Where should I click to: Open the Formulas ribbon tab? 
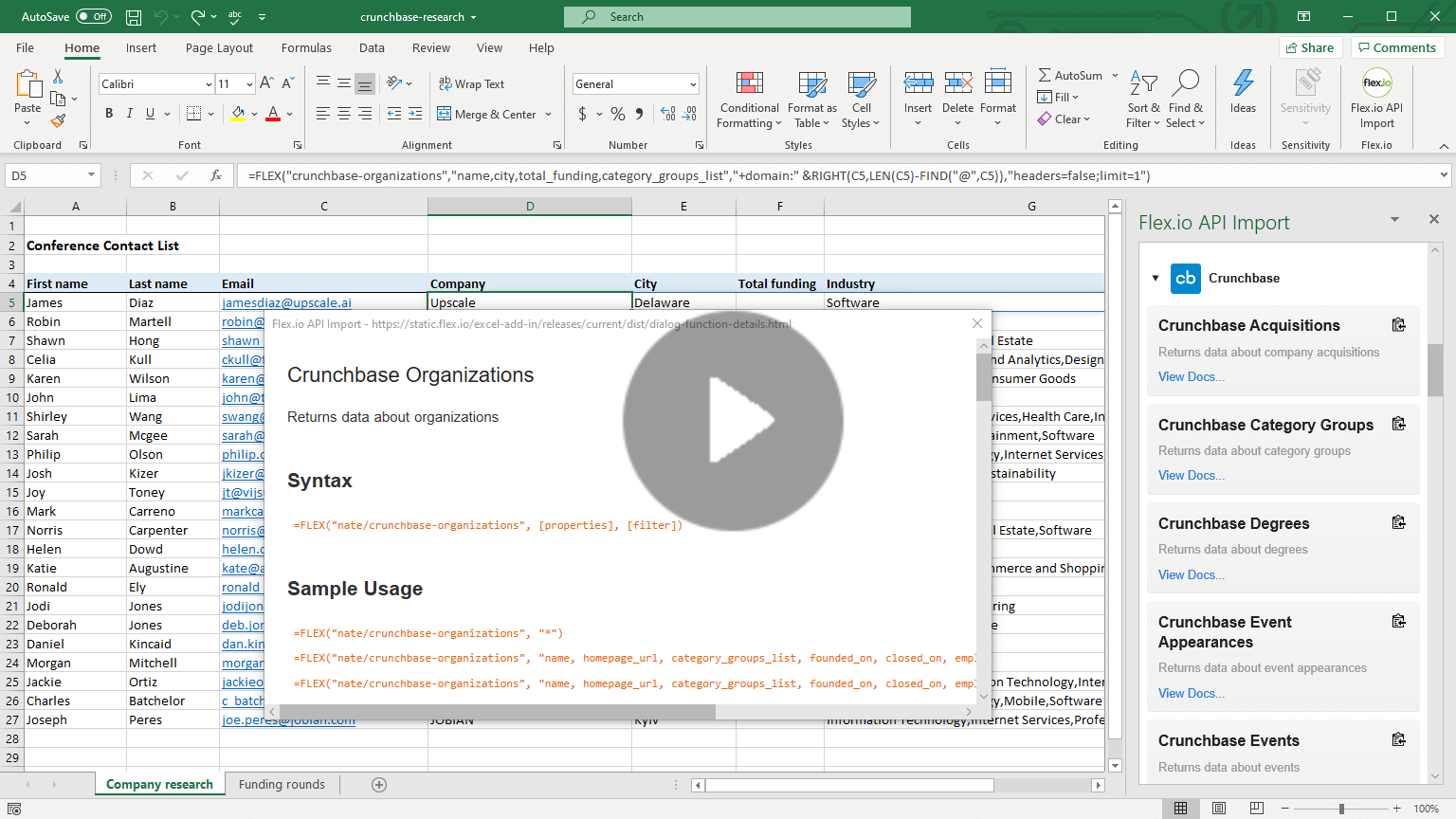point(306,48)
